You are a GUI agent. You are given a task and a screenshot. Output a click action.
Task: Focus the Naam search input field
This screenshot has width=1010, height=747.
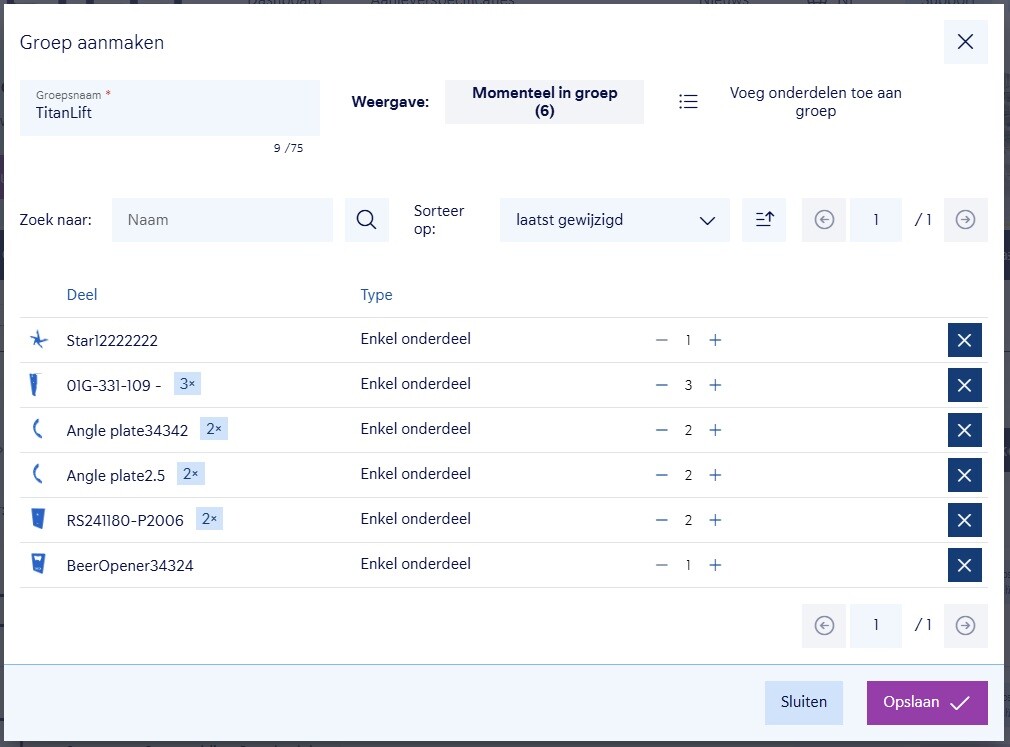point(222,220)
